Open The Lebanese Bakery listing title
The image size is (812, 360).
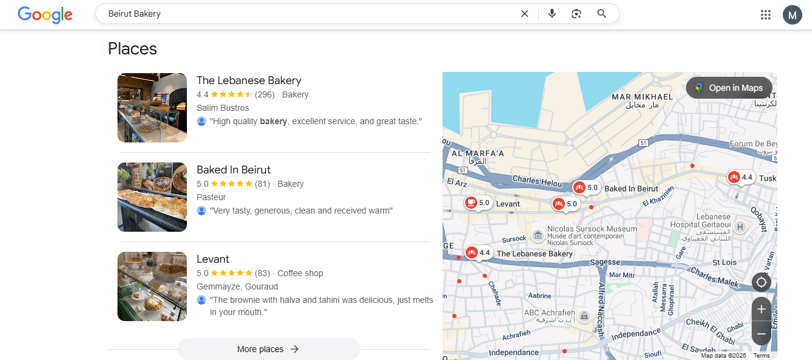click(x=249, y=80)
